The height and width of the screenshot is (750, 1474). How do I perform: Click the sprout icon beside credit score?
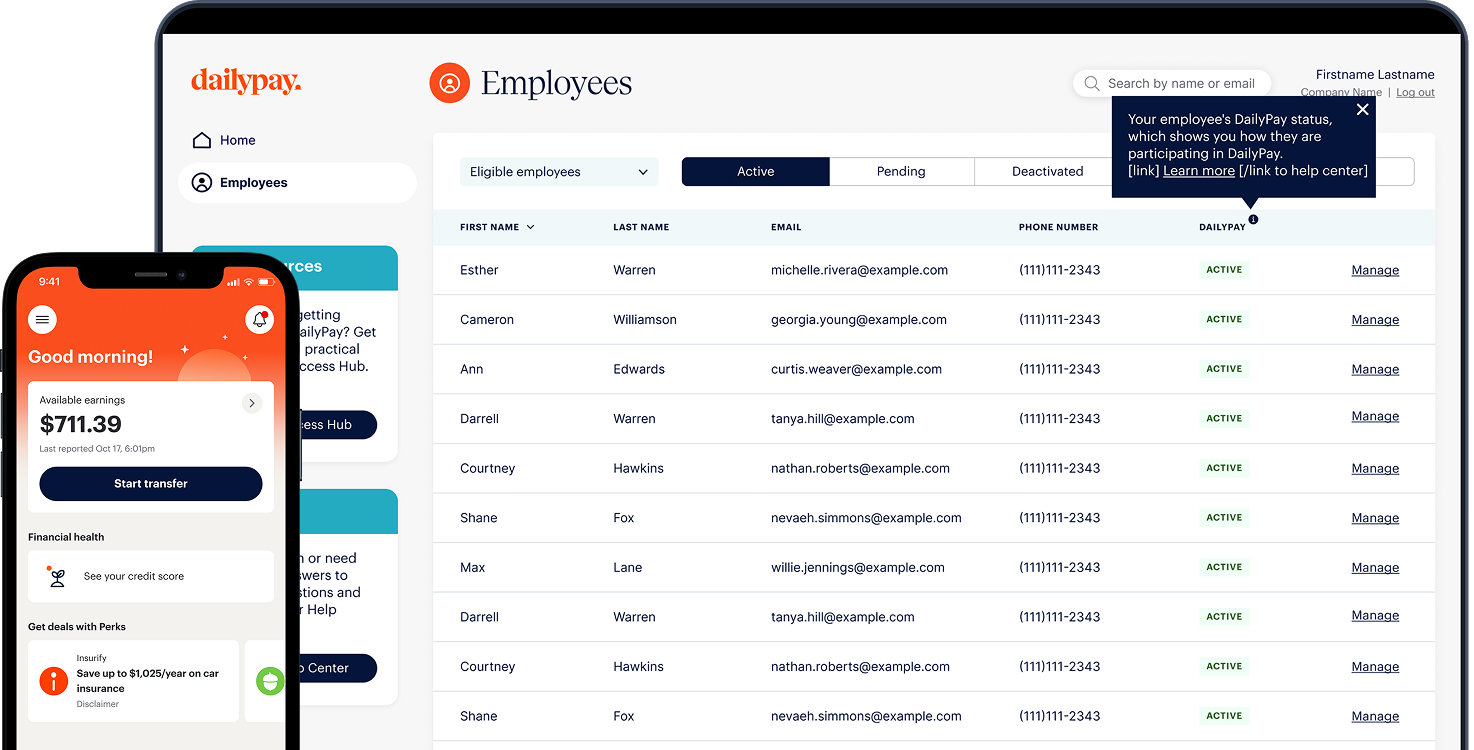(x=55, y=576)
